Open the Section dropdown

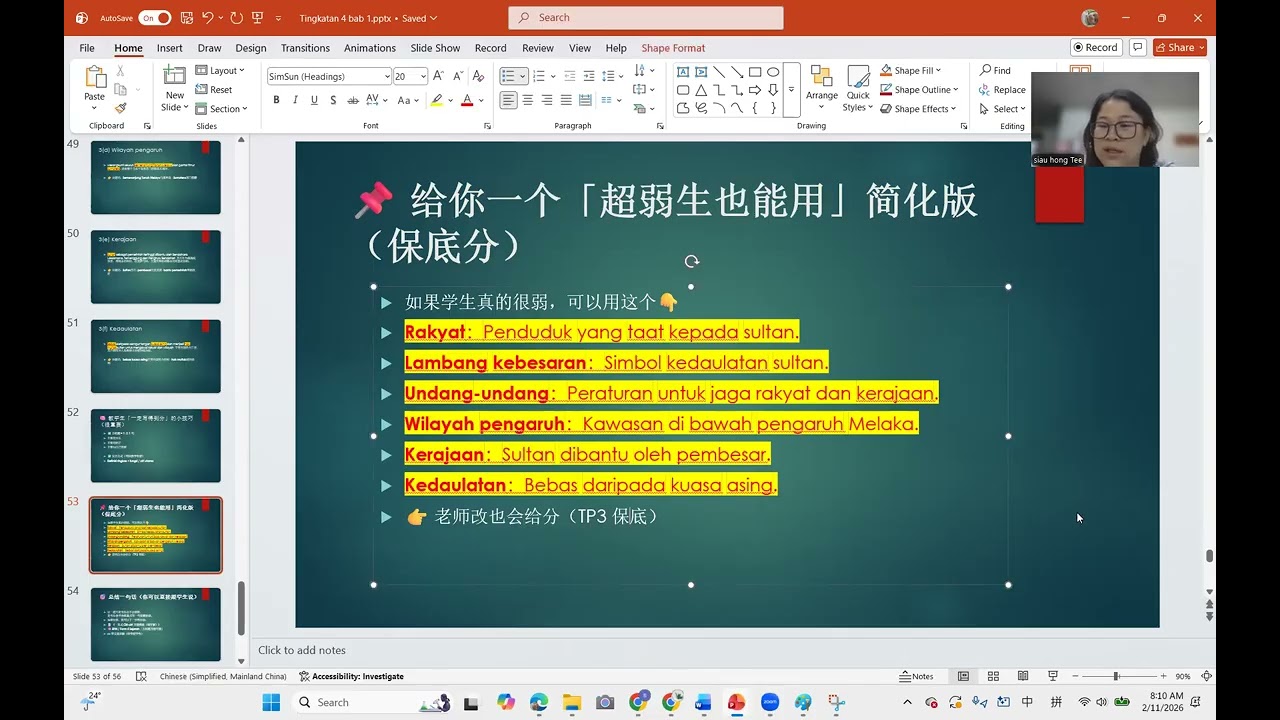coord(221,109)
